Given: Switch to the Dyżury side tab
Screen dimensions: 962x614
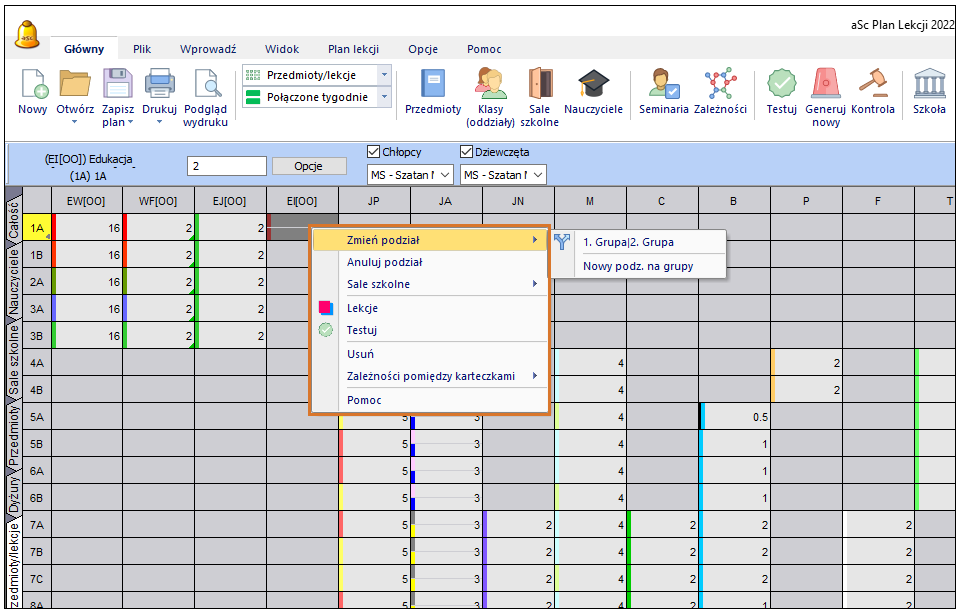Looking at the screenshot, I should coord(13,494).
